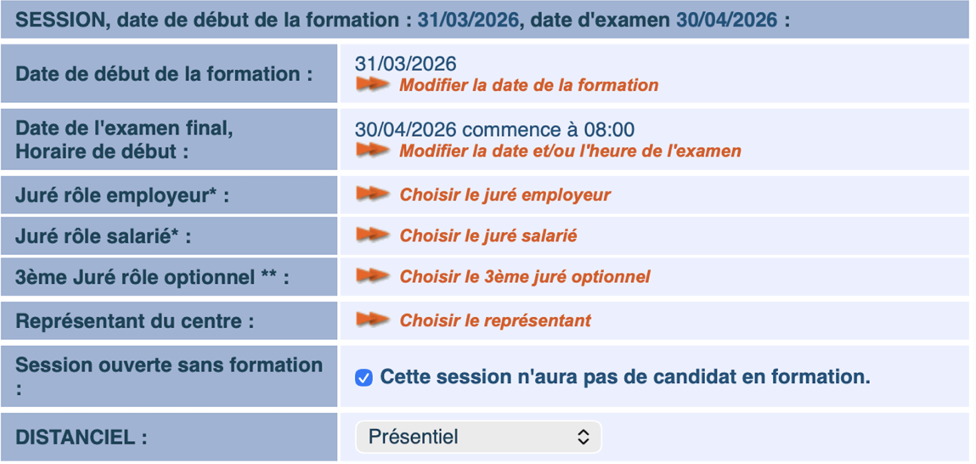The height and width of the screenshot is (464, 976).
Task: Click the arrow icon before Choisir le 3ème juré optionnel
Action: (x=373, y=276)
